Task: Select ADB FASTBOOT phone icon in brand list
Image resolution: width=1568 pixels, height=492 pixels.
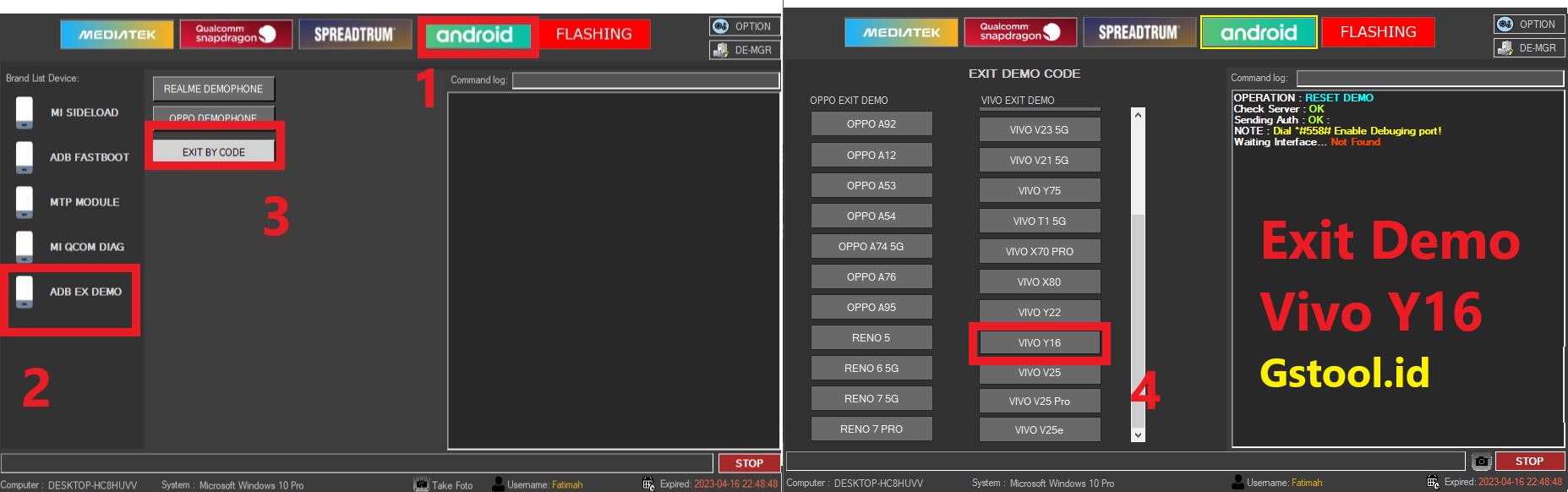Action: tap(25, 157)
